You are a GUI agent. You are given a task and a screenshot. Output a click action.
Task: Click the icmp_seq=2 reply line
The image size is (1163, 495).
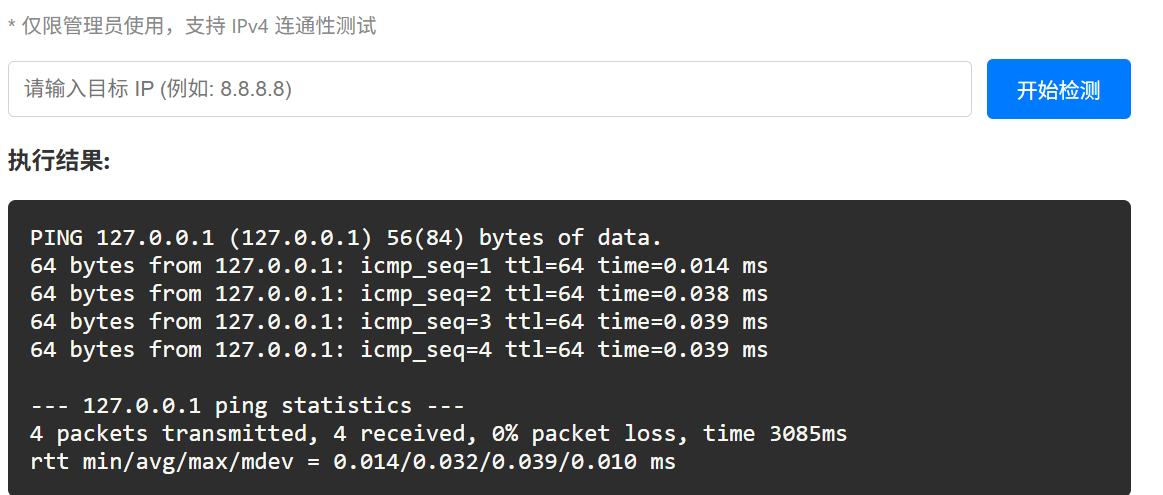pos(398,294)
